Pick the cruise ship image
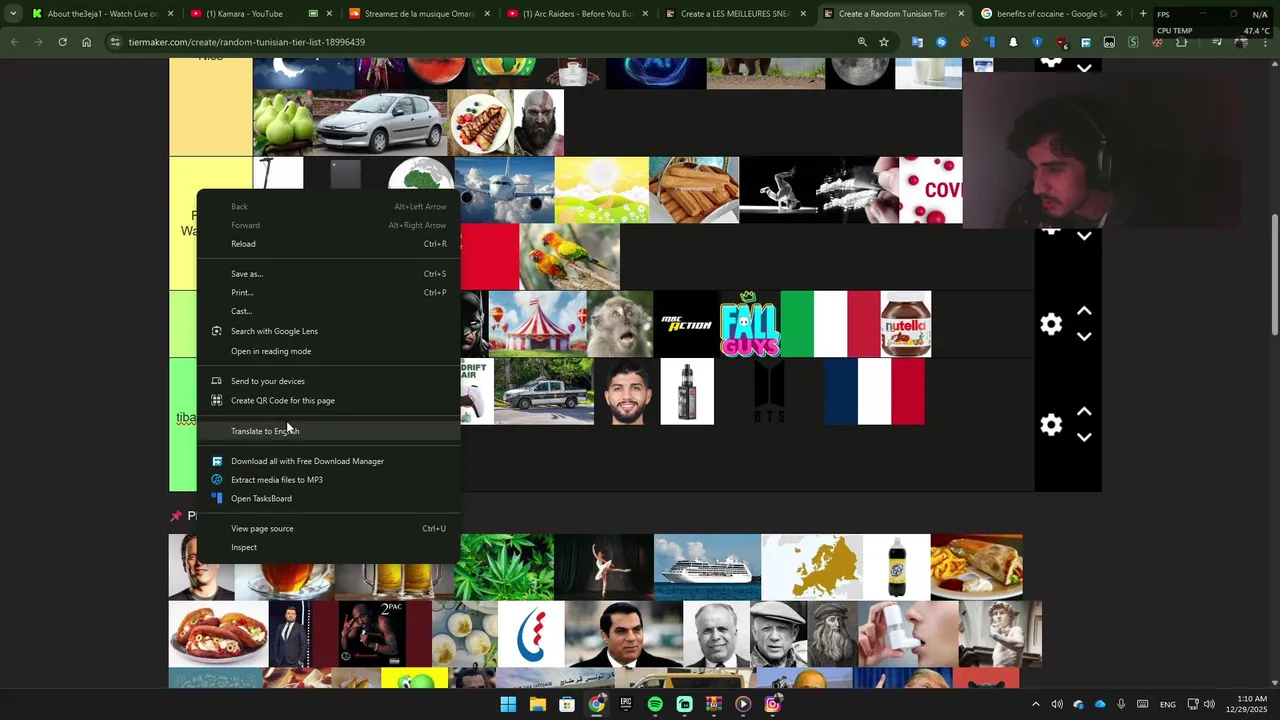The image size is (1280, 720). (x=707, y=567)
